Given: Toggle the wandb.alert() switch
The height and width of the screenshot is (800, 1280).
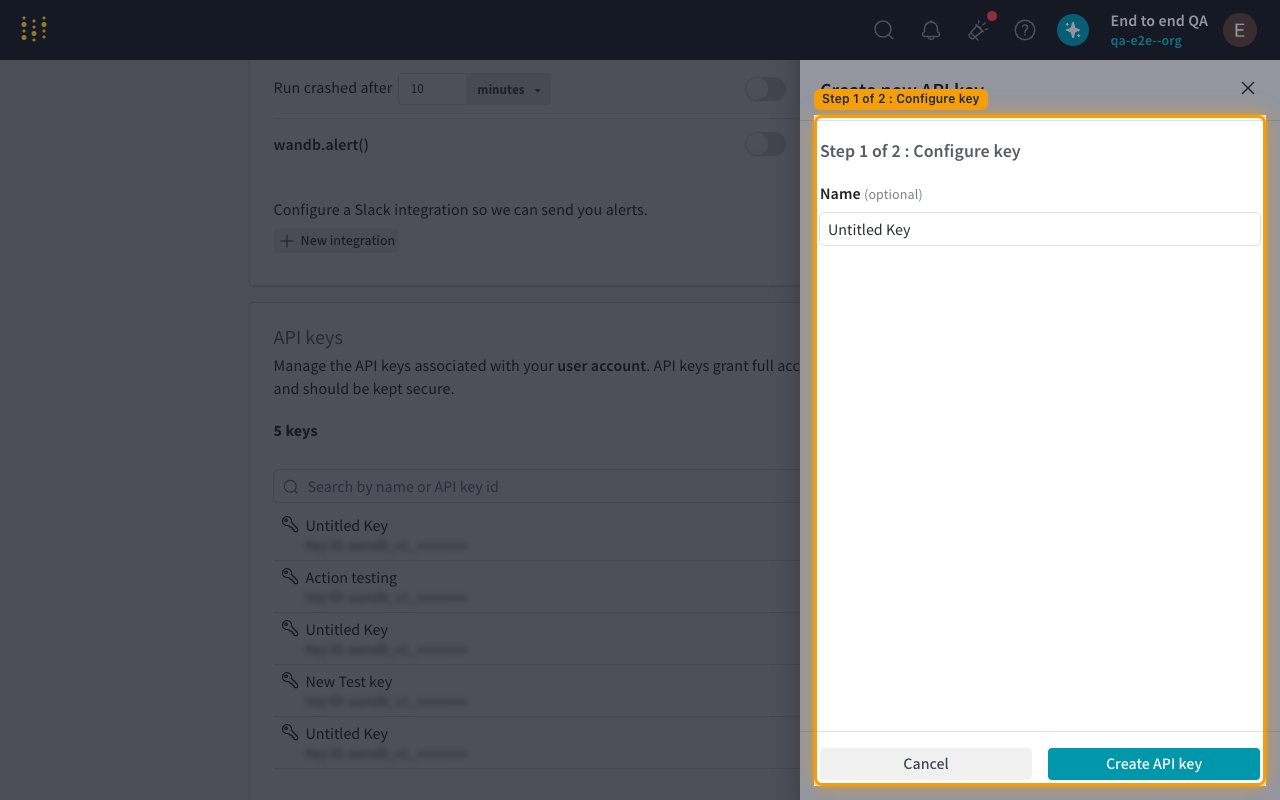Looking at the screenshot, I should [x=766, y=145].
